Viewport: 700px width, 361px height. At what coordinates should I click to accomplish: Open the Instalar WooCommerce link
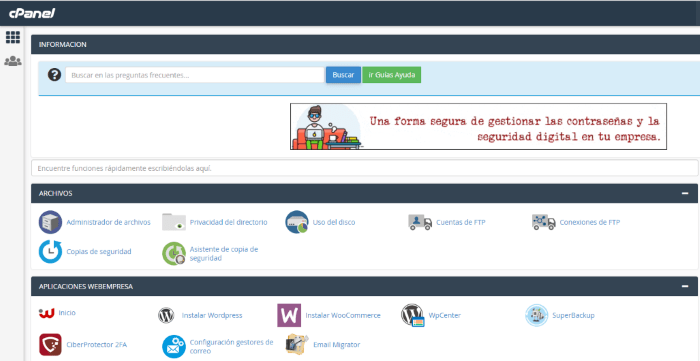[343, 315]
